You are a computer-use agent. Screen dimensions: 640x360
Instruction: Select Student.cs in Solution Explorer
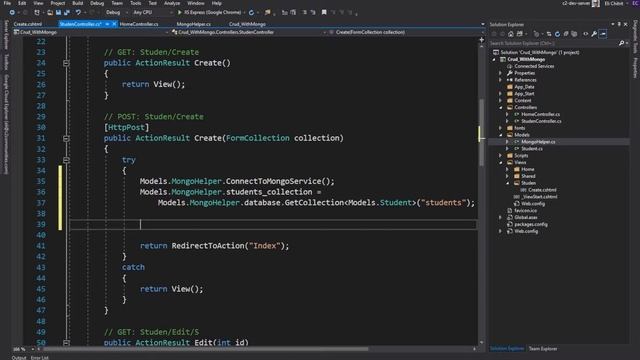tap(532, 149)
